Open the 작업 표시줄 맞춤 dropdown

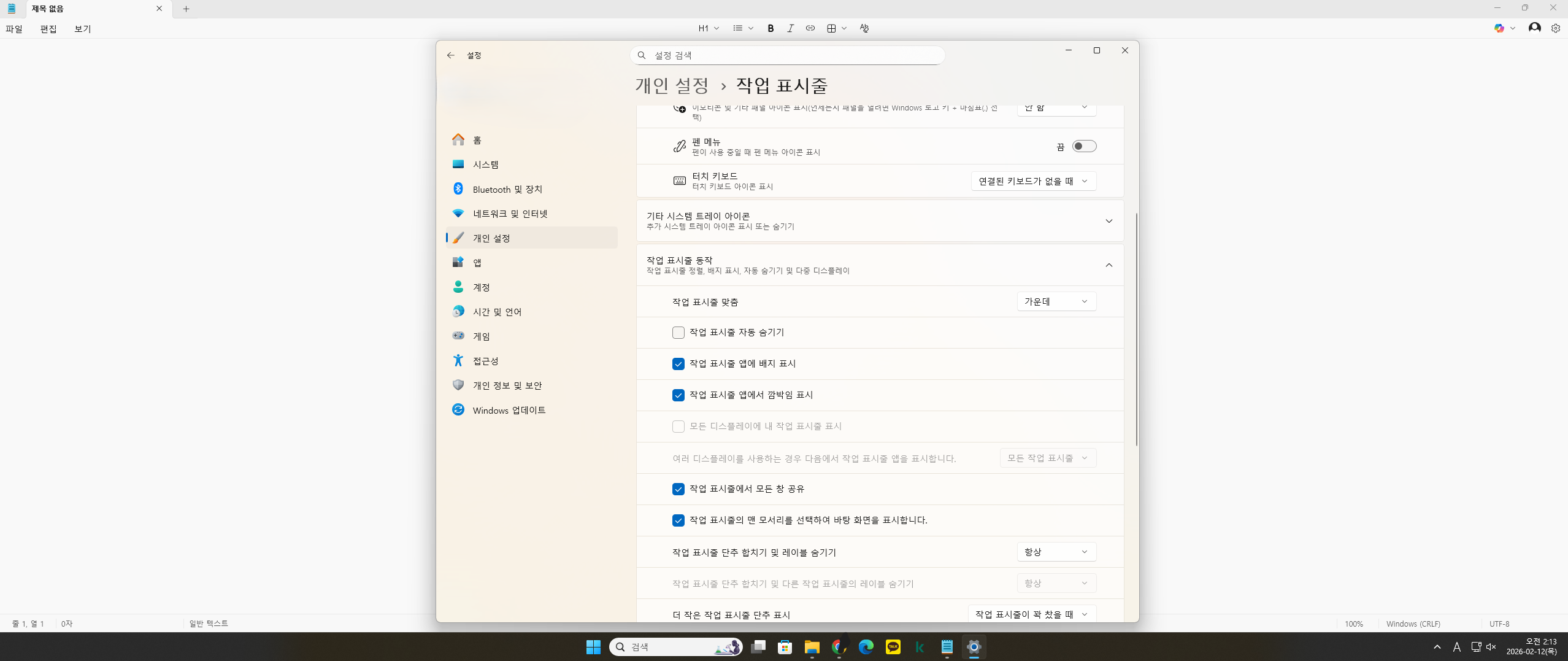[1056, 301]
